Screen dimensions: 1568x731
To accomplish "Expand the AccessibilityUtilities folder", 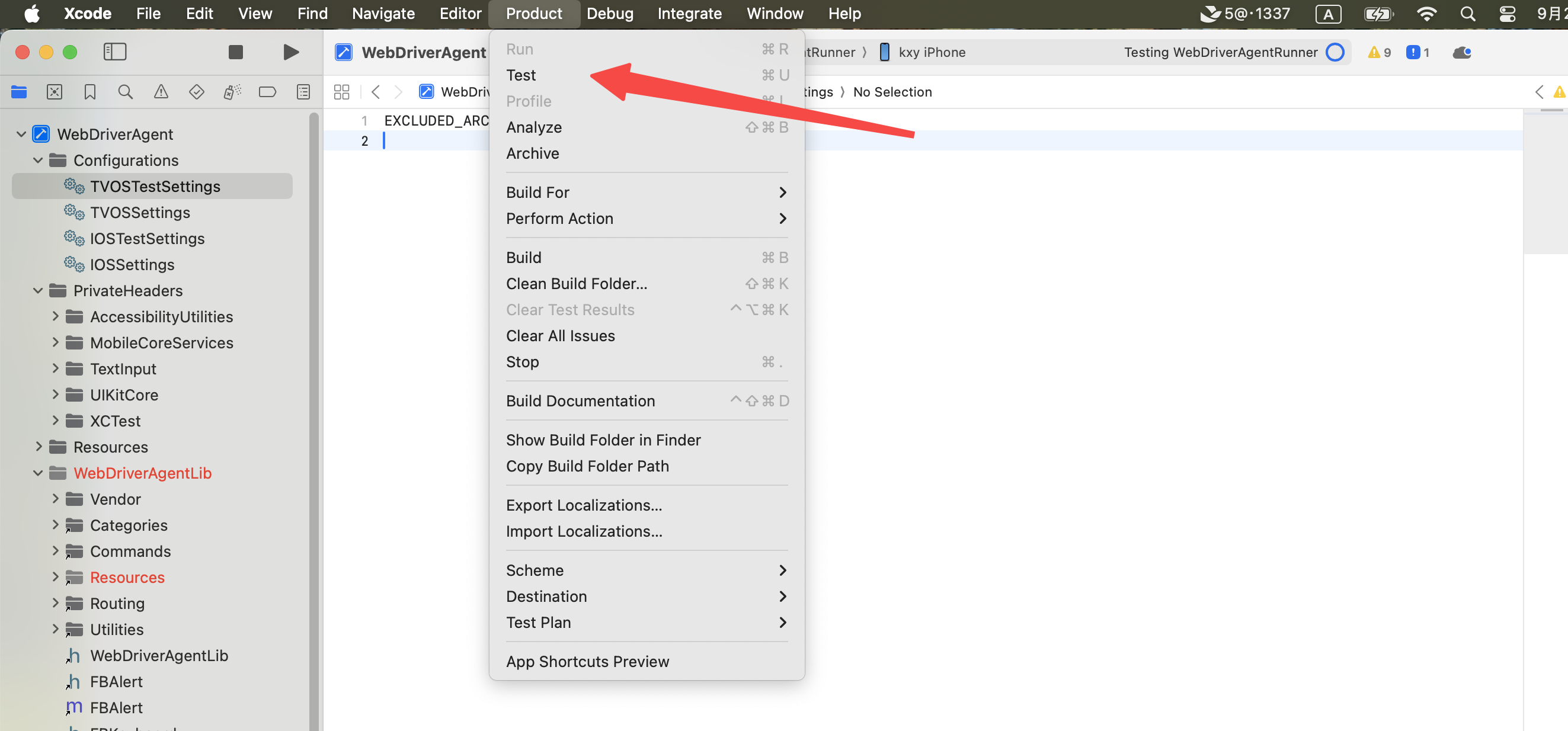I will click(x=55, y=316).
